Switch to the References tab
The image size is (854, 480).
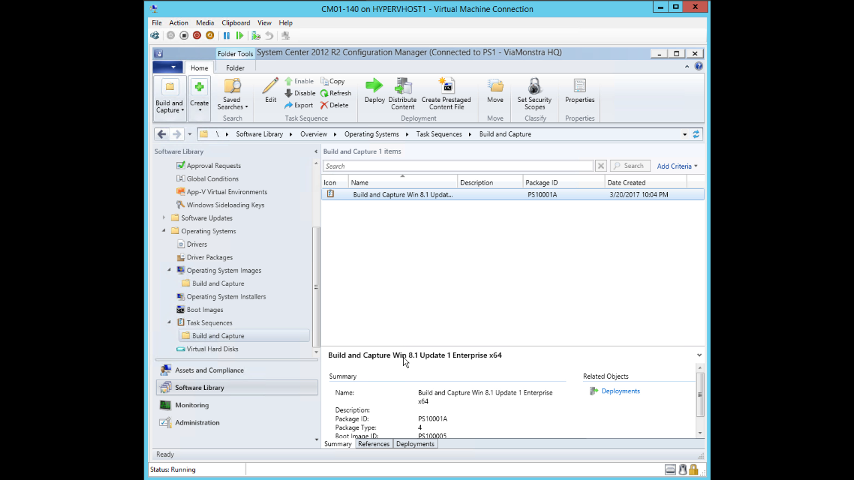point(373,444)
